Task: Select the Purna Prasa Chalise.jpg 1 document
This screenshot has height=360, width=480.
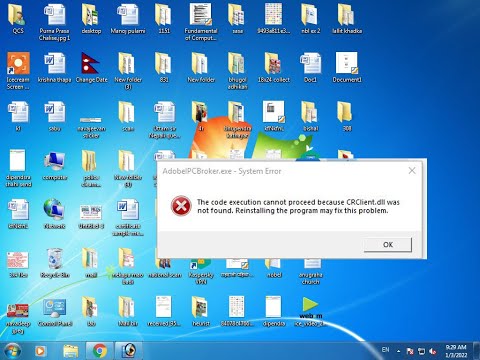Action: tap(54, 22)
